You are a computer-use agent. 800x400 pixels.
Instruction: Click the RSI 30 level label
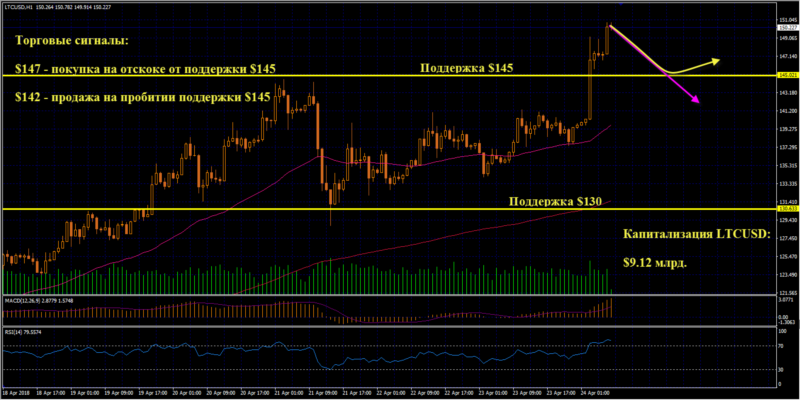click(782, 369)
